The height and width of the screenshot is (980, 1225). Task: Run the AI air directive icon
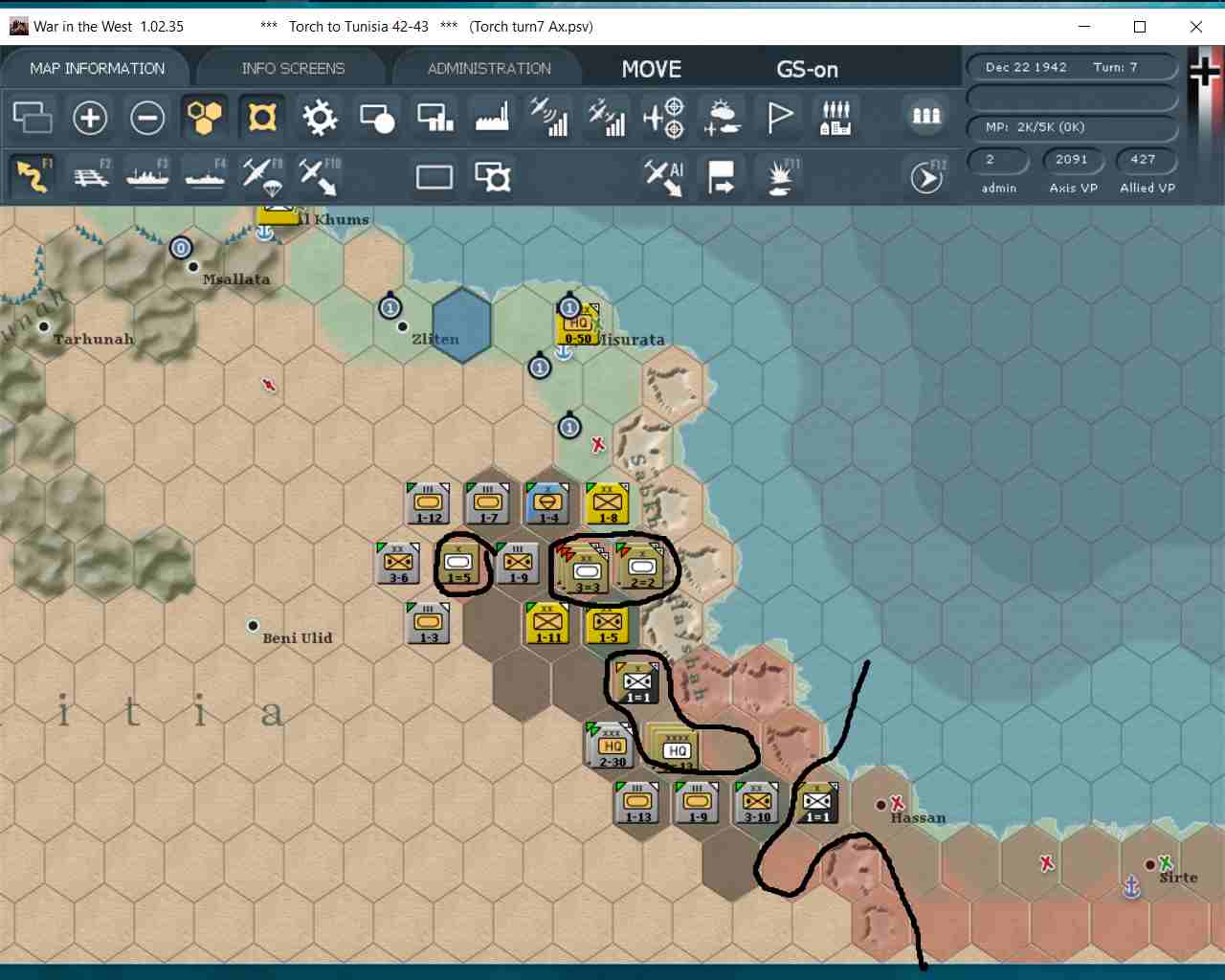tap(664, 177)
